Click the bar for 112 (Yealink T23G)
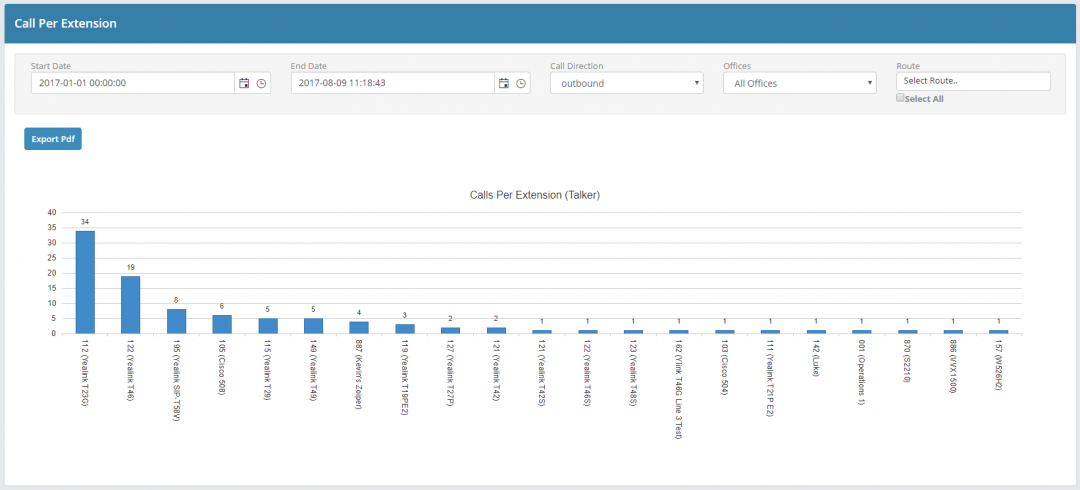 (85, 282)
